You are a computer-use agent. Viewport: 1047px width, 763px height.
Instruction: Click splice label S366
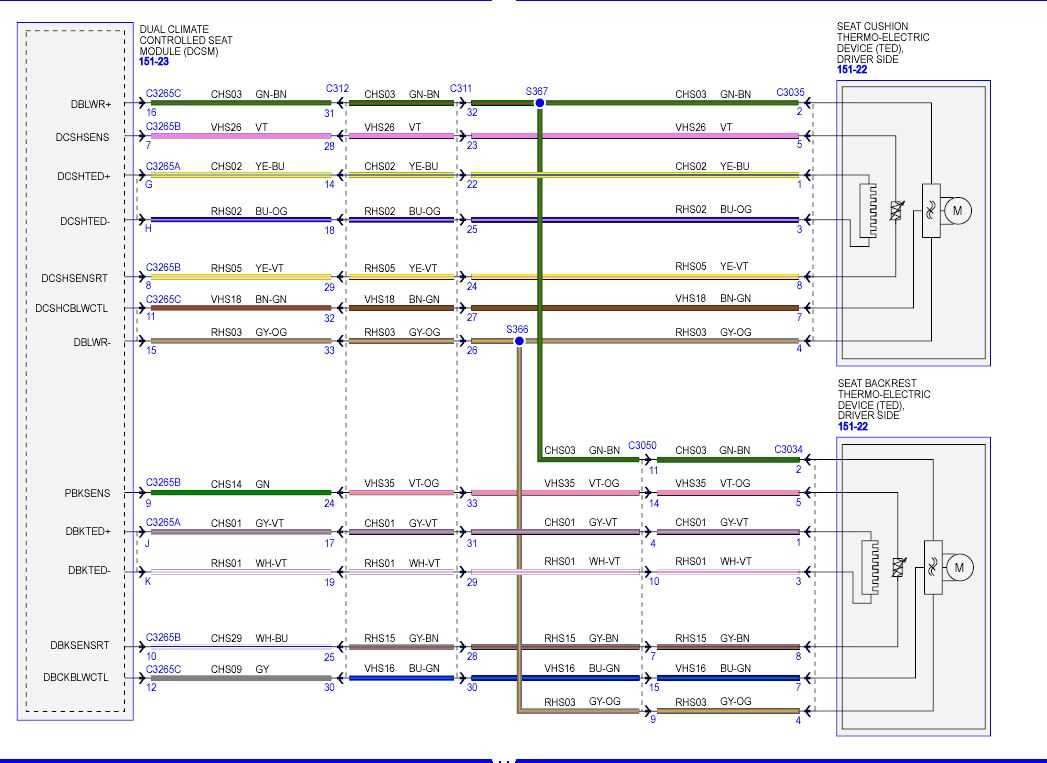tap(517, 329)
